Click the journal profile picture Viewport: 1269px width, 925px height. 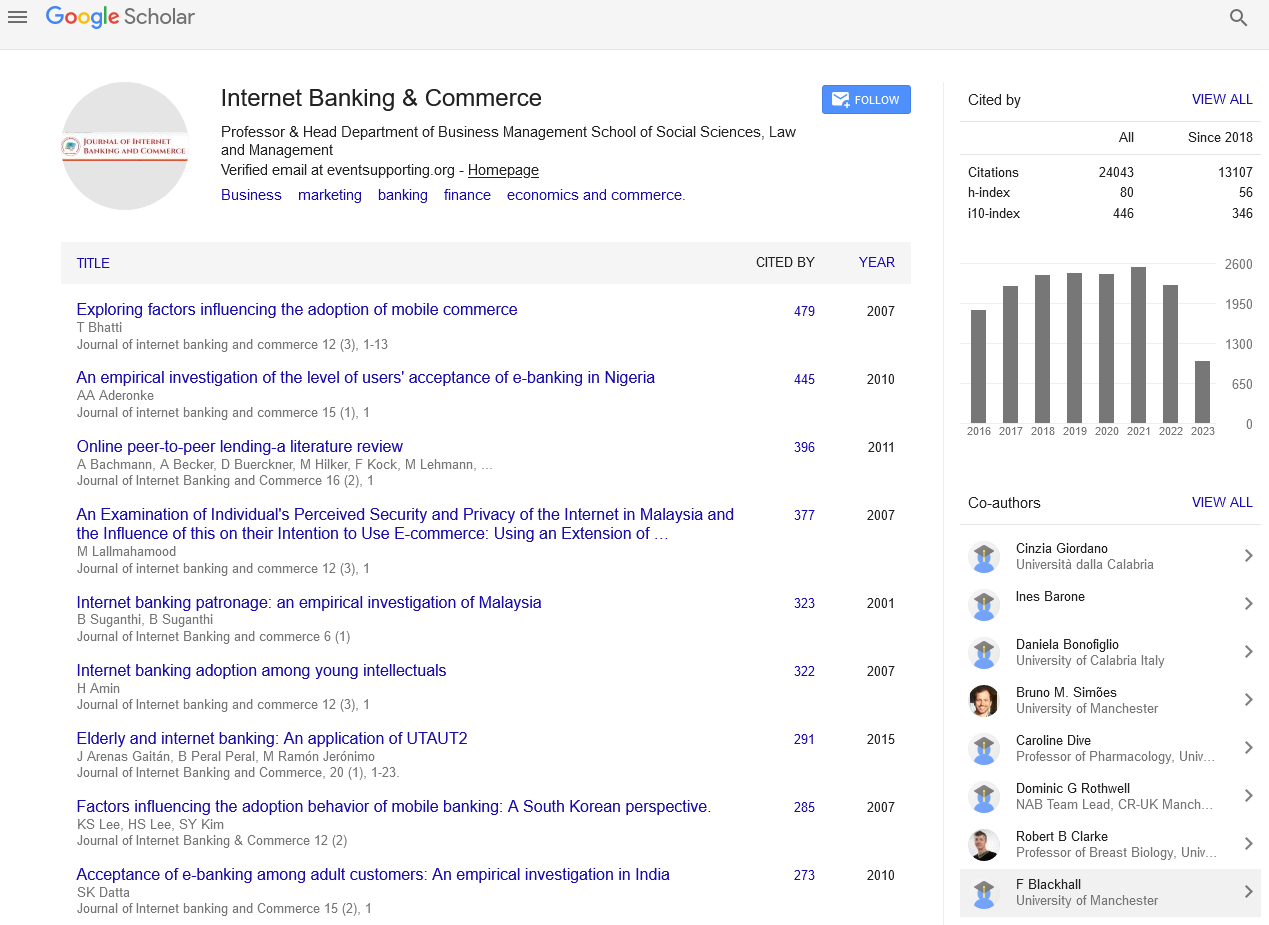[125, 146]
